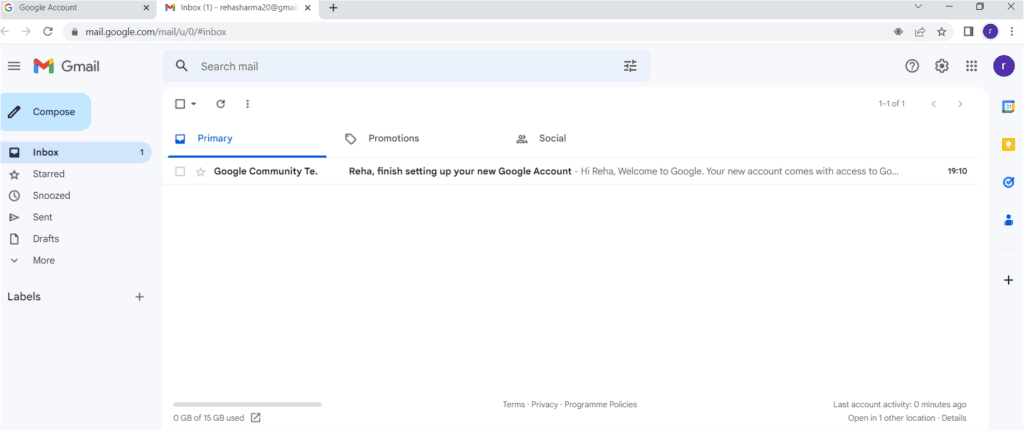Viewport: 1024px width, 431px height.
Task: Open the Privacy link
Action: (545, 405)
